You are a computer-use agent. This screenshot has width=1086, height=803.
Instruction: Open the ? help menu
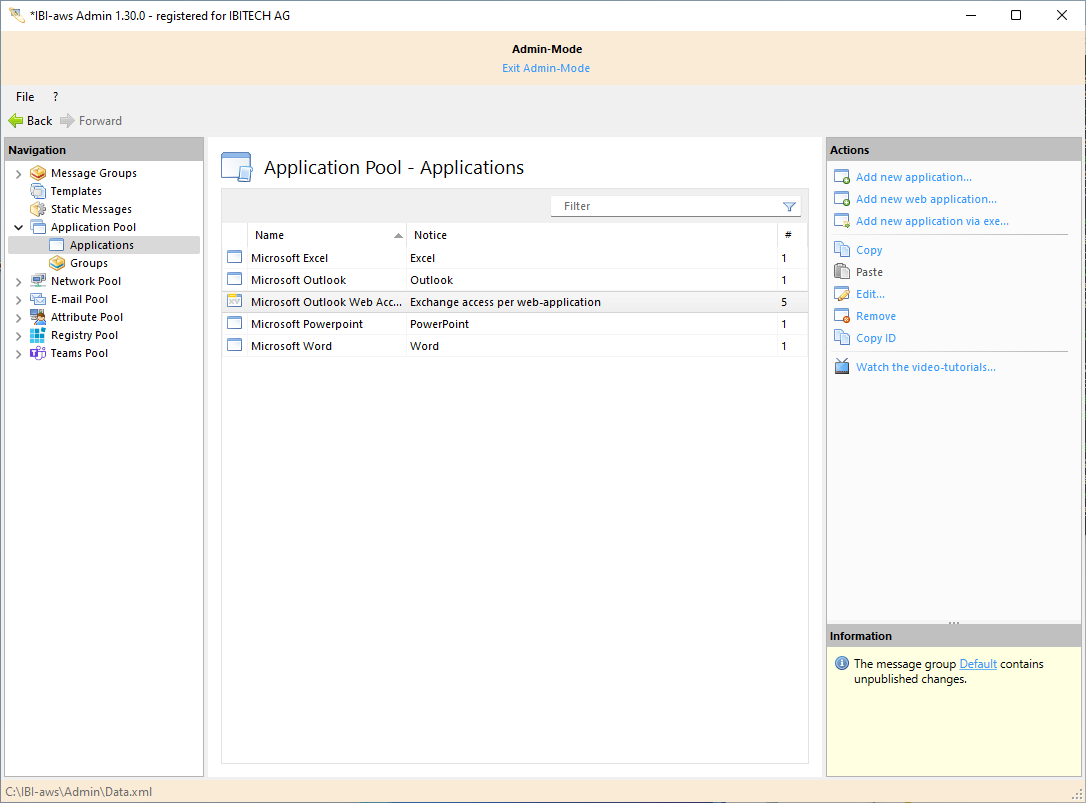coord(55,97)
